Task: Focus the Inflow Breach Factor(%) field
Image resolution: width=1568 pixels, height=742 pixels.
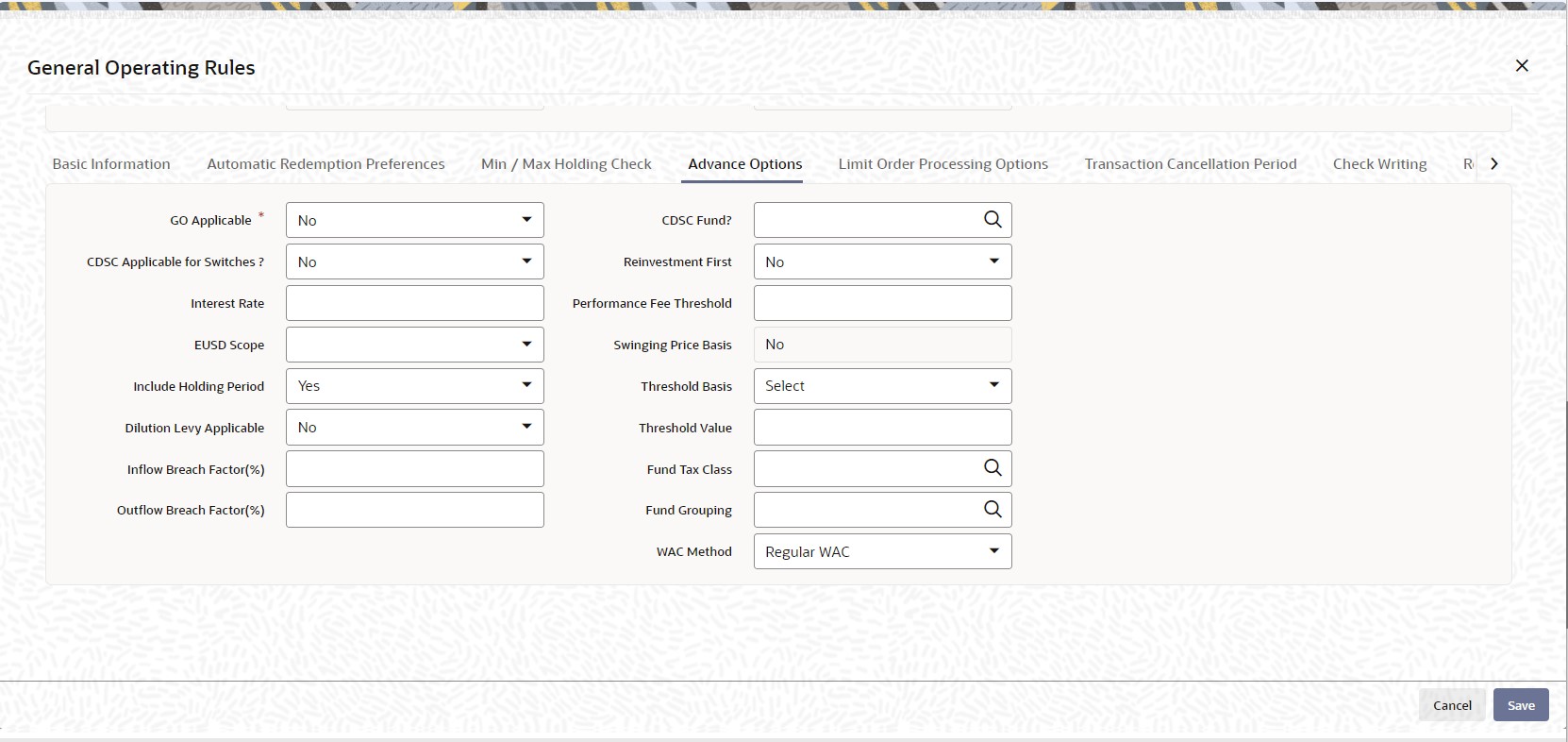Action: (415, 469)
